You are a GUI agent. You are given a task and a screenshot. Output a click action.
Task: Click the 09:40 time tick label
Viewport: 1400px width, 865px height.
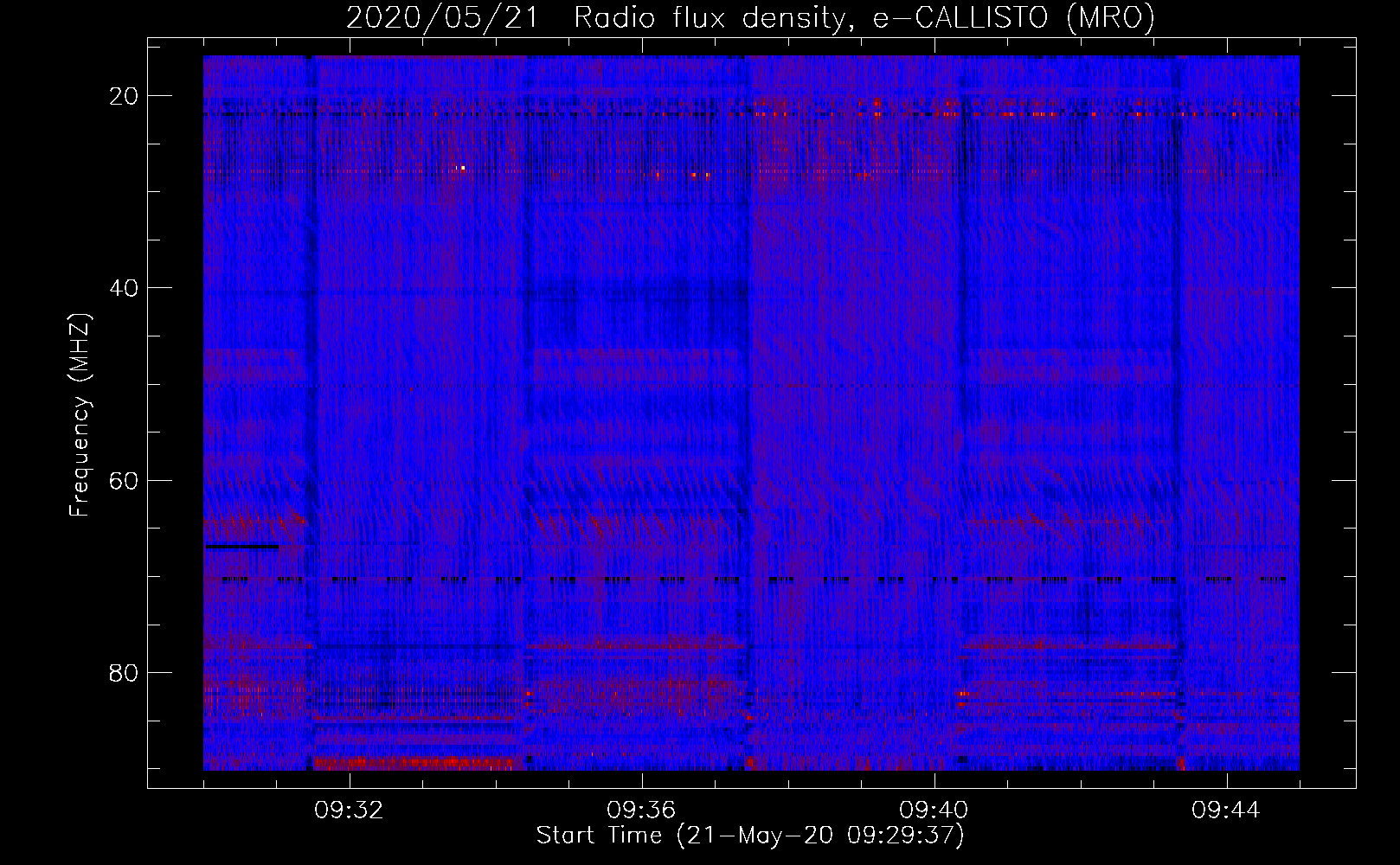(x=934, y=811)
